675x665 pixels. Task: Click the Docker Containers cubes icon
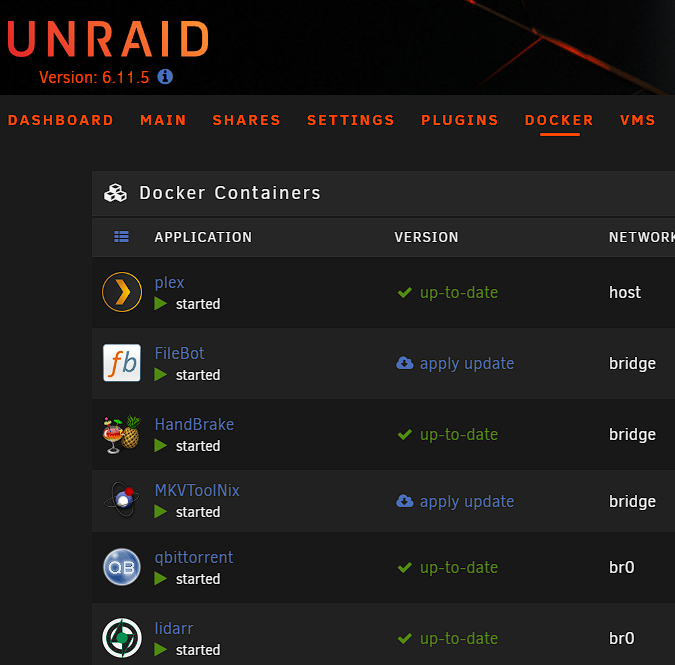pos(115,193)
